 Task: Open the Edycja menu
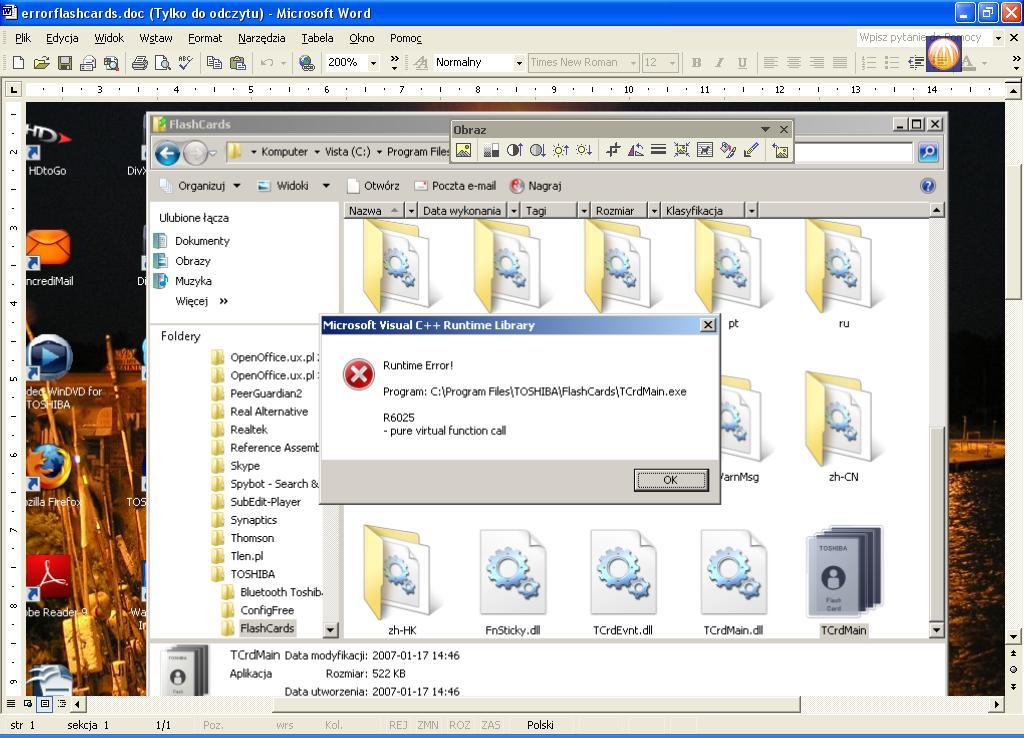(62, 38)
